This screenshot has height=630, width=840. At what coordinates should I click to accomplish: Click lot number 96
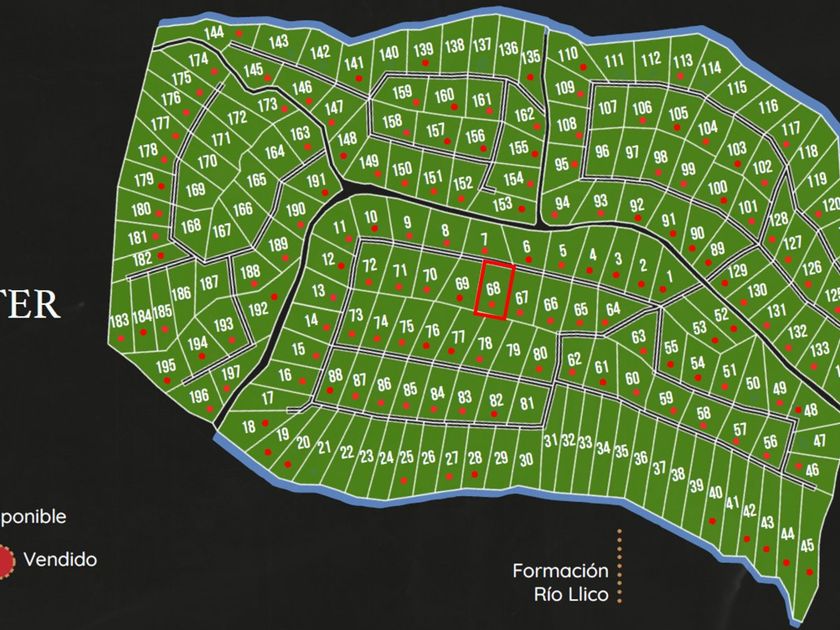pyautogui.click(x=602, y=151)
